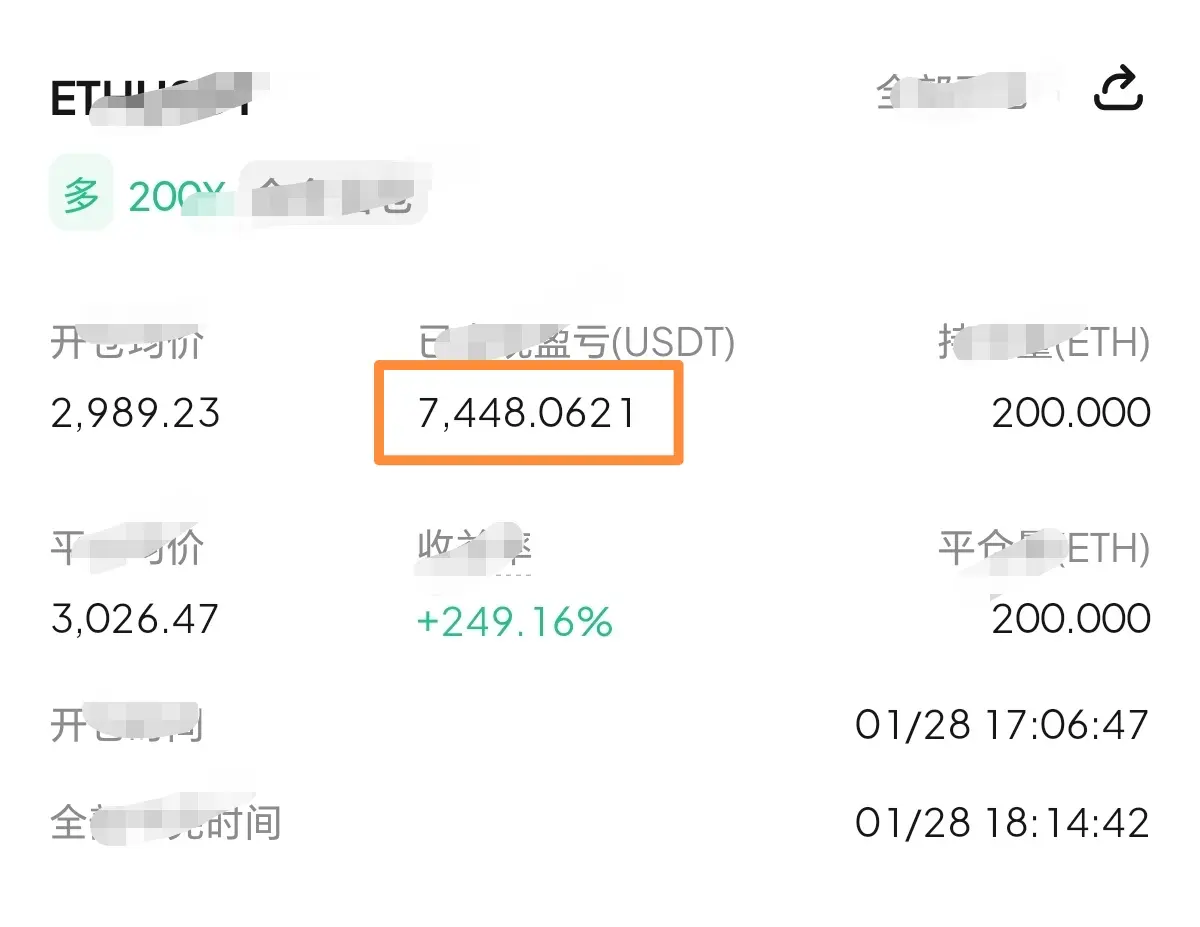Click the open time 01/28 17:06:47
Viewport: 1200px width, 927px height.
[1001, 724]
